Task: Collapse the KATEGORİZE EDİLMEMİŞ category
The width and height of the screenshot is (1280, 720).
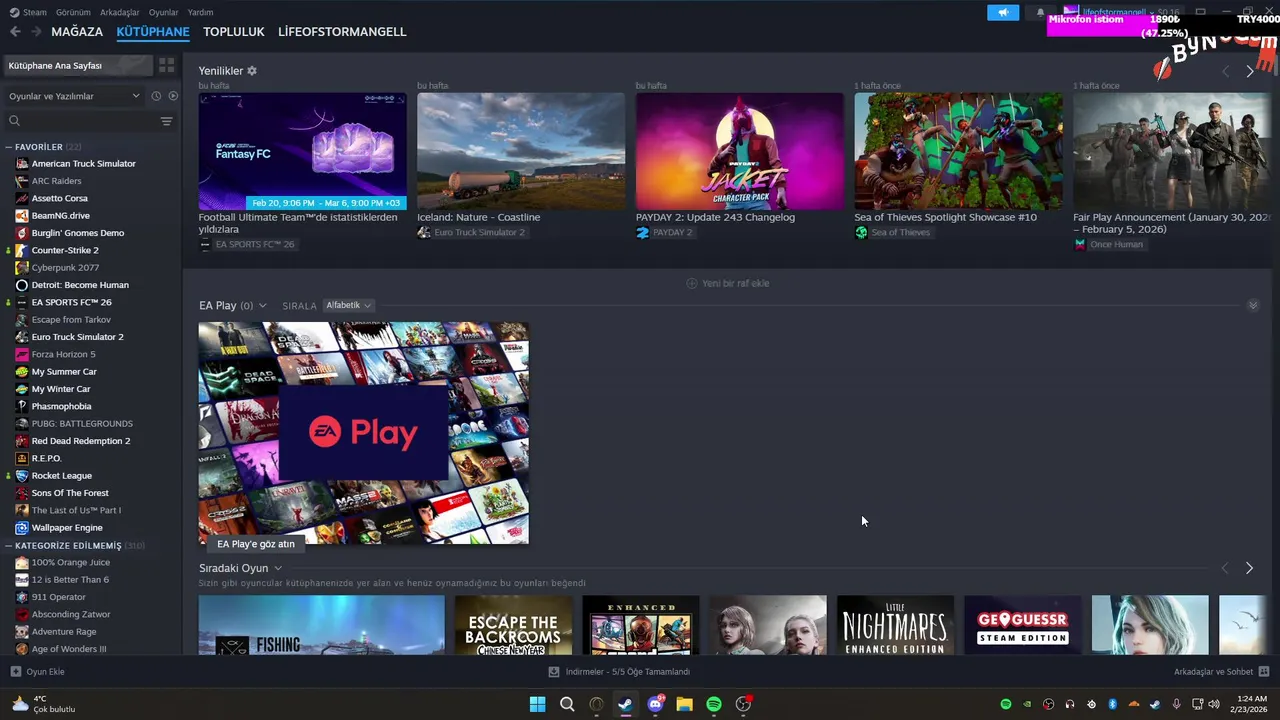Action: 8,546
